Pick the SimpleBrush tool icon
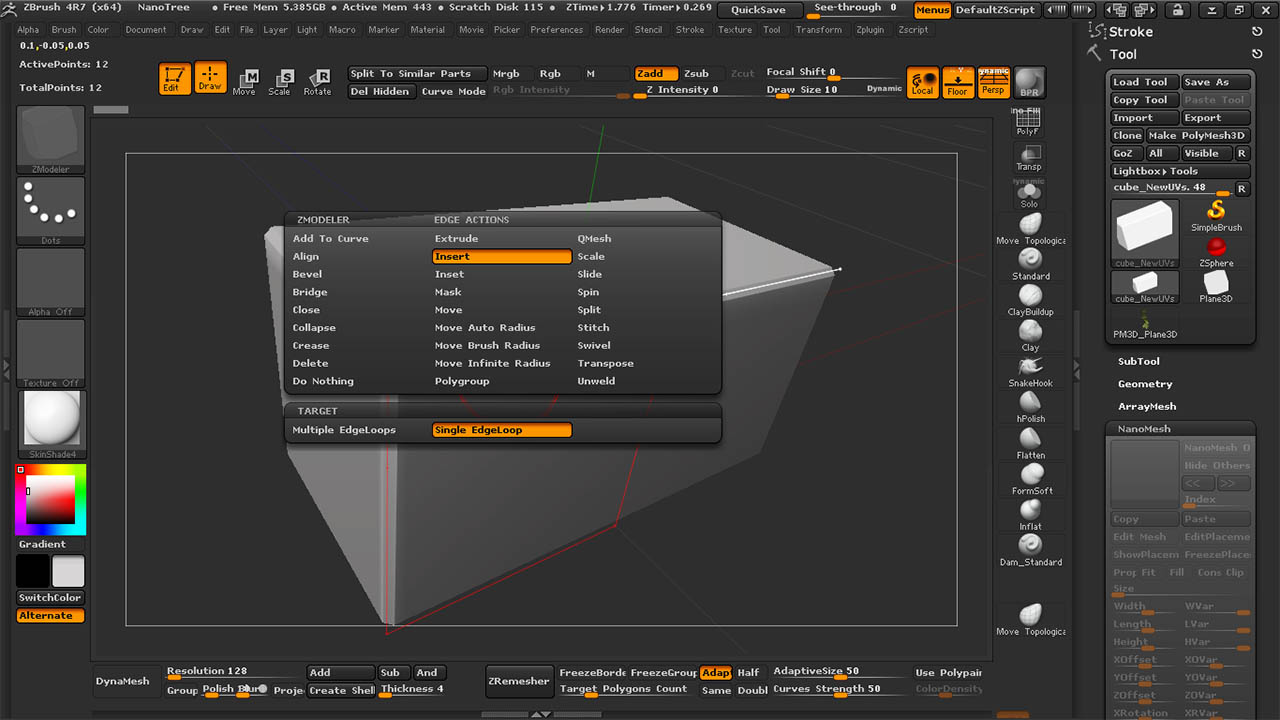This screenshot has width=1280, height=720. [1216, 215]
